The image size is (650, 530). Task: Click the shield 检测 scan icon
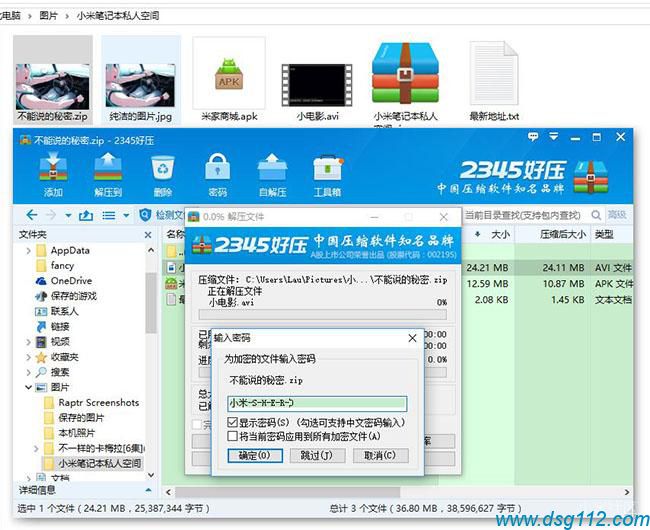(145, 215)
